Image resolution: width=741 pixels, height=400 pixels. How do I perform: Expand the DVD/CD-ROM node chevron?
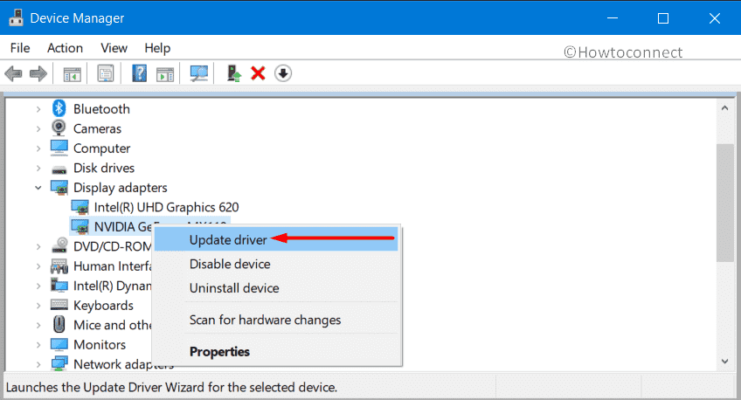pyautogui.click(x=38, y=246)
